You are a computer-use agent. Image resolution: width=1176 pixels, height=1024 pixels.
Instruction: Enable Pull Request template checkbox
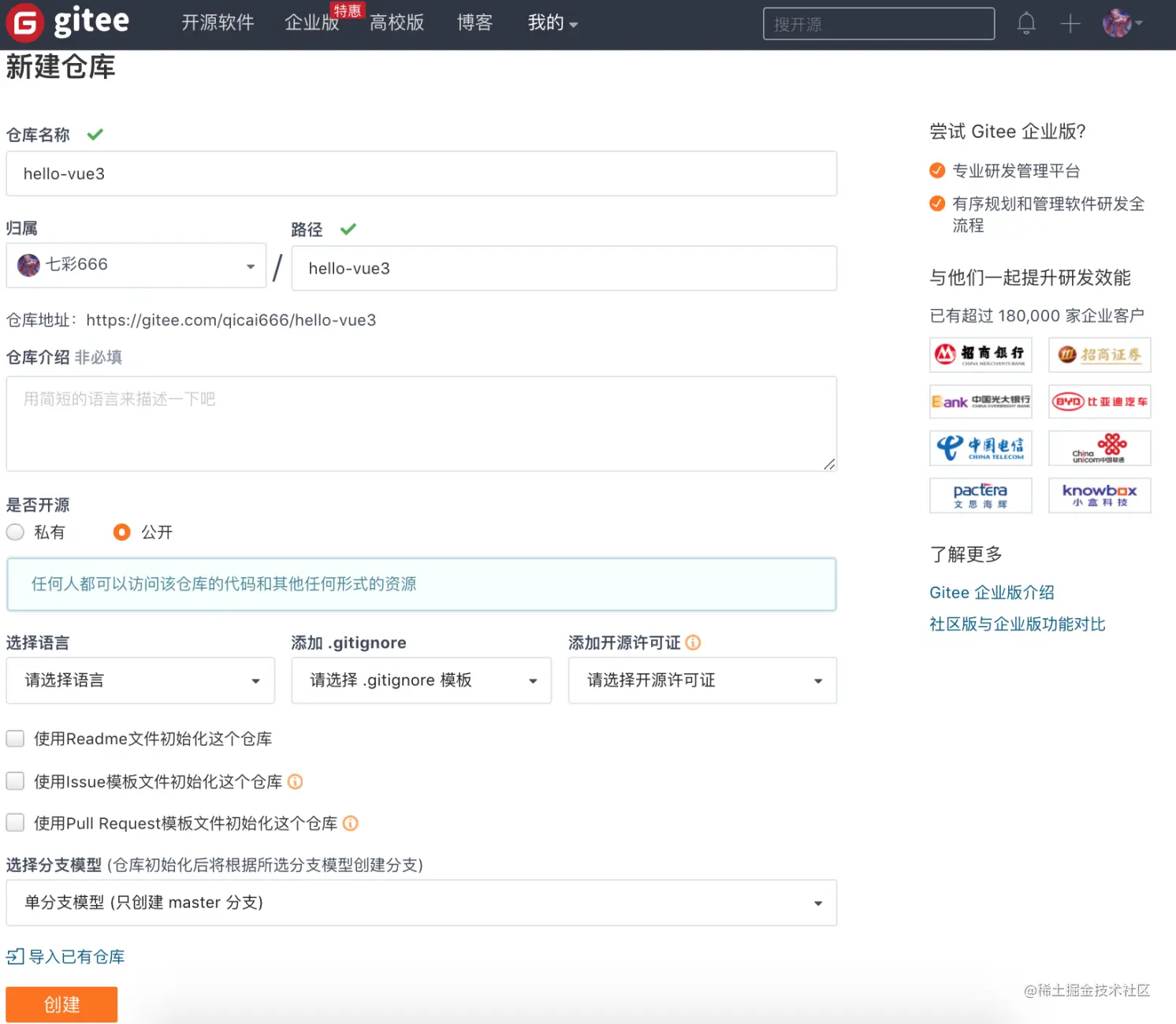(15, 823)
